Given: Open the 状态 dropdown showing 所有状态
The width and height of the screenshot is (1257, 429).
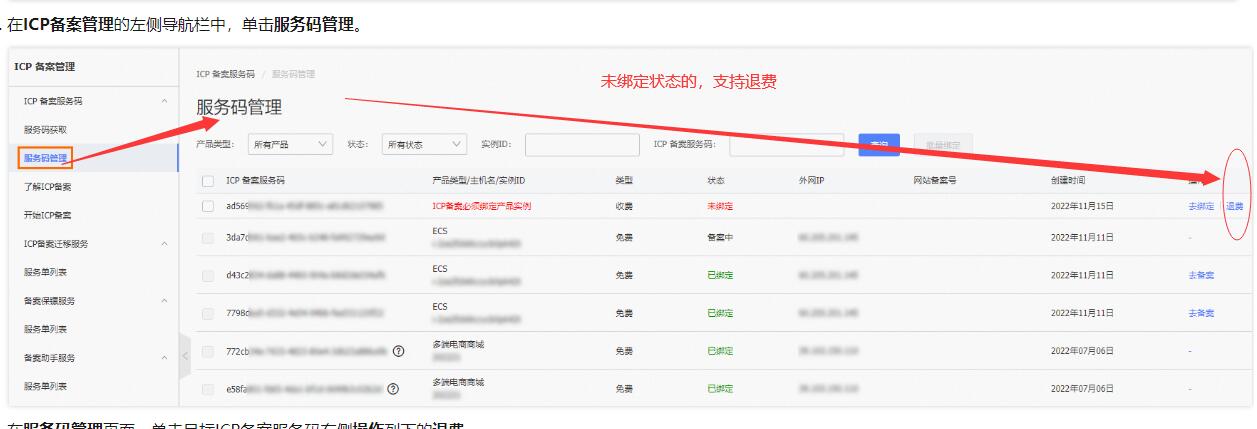Looking at the screenshot, I should click(x=424, y=145).
